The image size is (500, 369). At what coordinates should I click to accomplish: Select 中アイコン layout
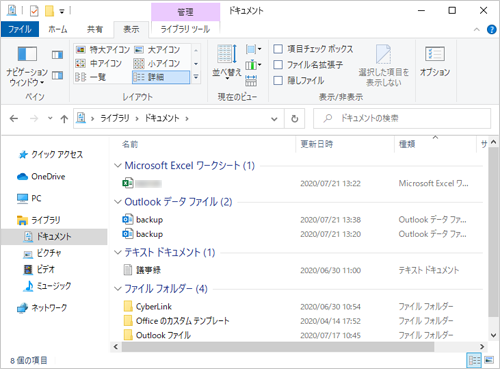click(99, 63)
